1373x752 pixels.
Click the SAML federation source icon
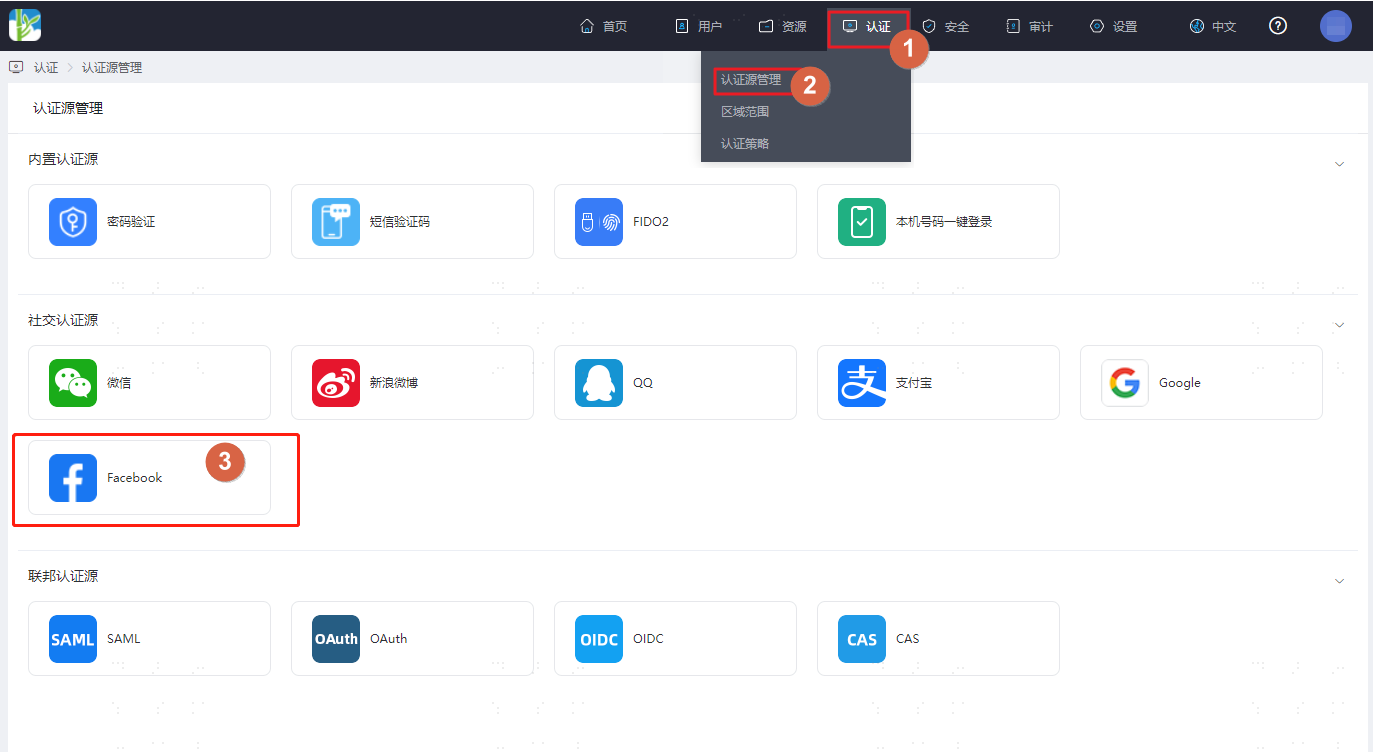73,639
